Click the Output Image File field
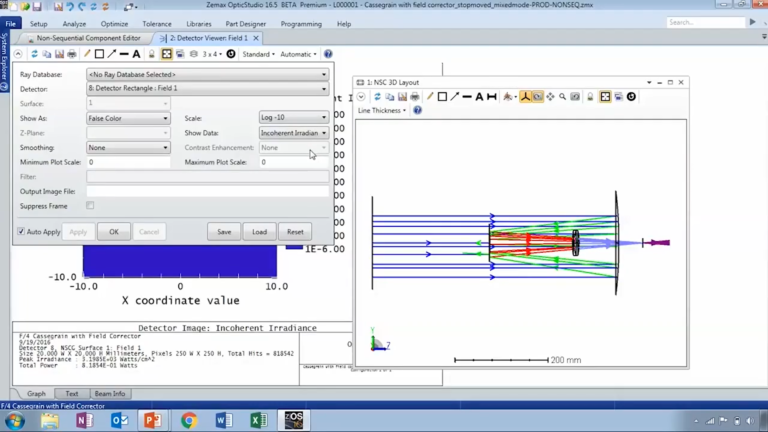The height and width of the screenshot is (432, 768). (x=207, y=191)
